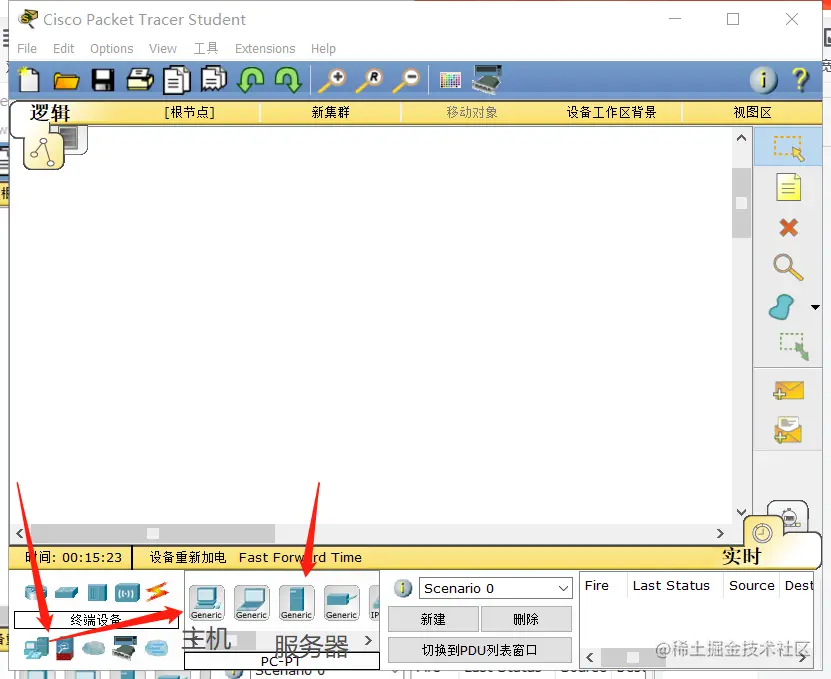
Task: Click the 新建 scenario button
Action: 434,619
